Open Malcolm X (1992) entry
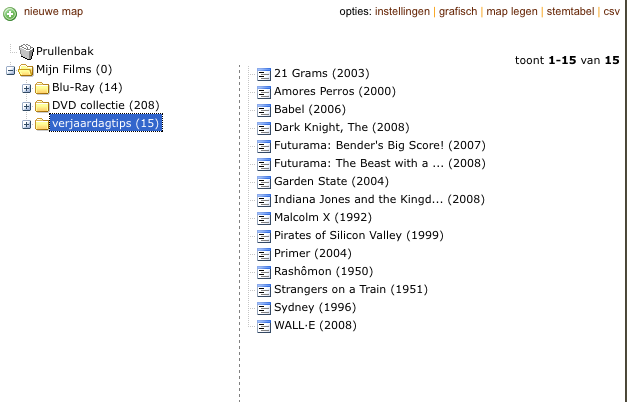Image resolution: width=627 pixels, height=402 pixels. pos(323,217)
